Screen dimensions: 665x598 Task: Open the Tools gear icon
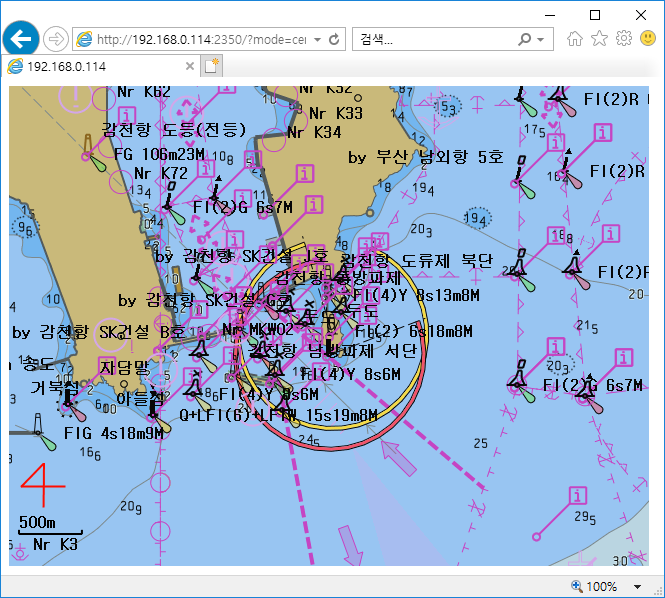(623, 39)
